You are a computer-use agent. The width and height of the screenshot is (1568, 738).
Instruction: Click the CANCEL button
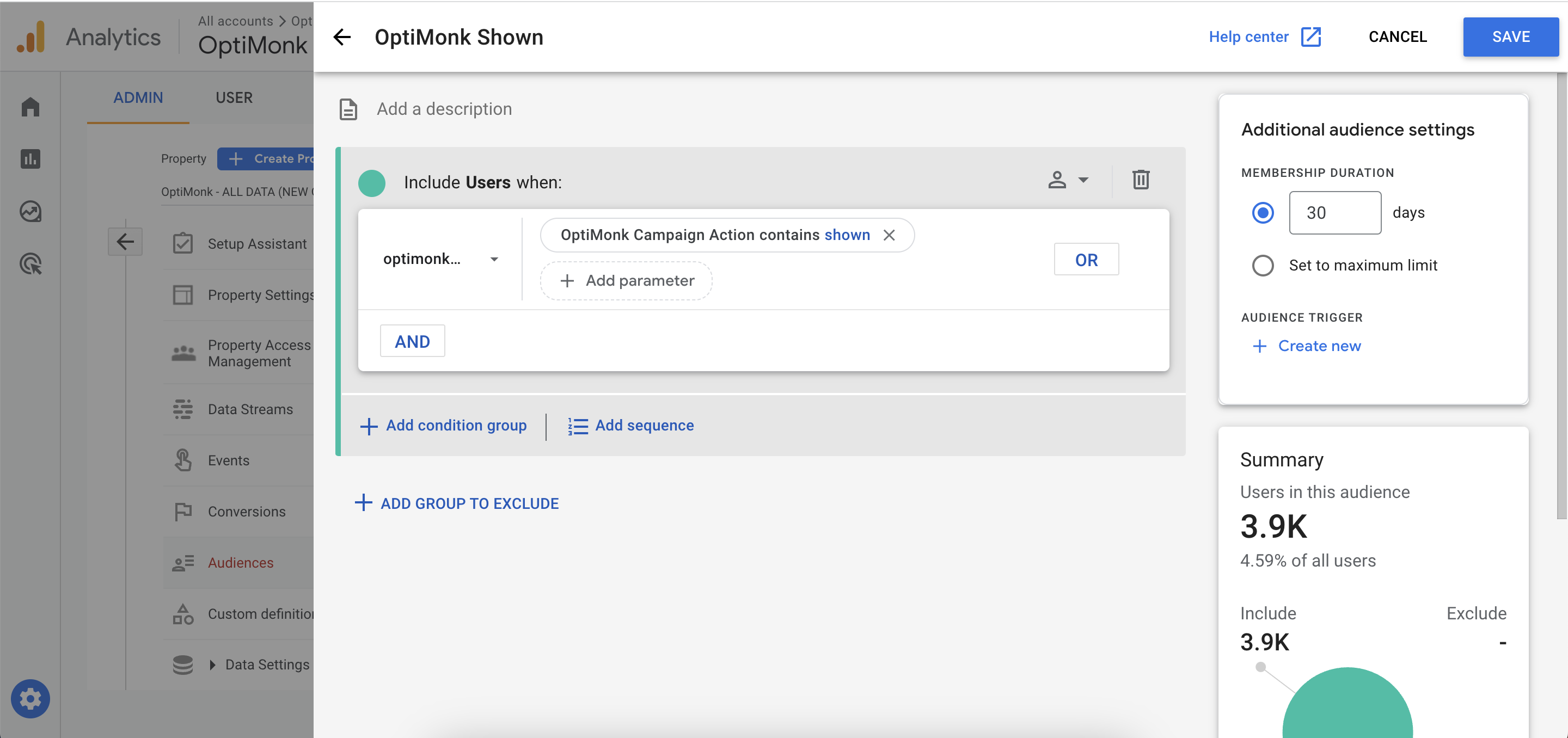[x=1398, y=37]
